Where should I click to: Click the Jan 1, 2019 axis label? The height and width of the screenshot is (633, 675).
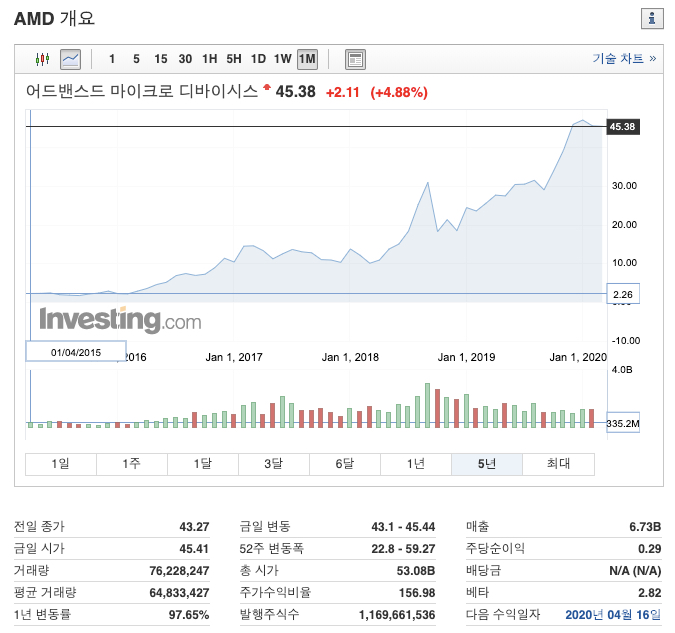coord(466,357)
